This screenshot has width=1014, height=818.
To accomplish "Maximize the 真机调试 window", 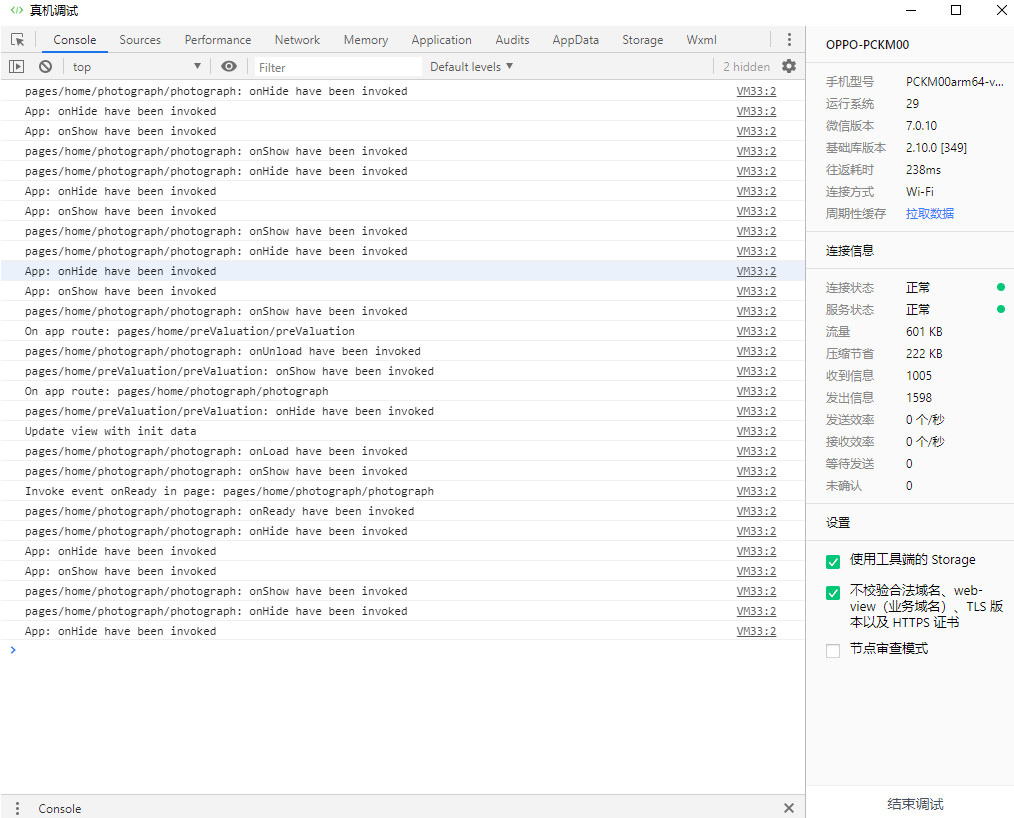I will click(x=956, y=10).
